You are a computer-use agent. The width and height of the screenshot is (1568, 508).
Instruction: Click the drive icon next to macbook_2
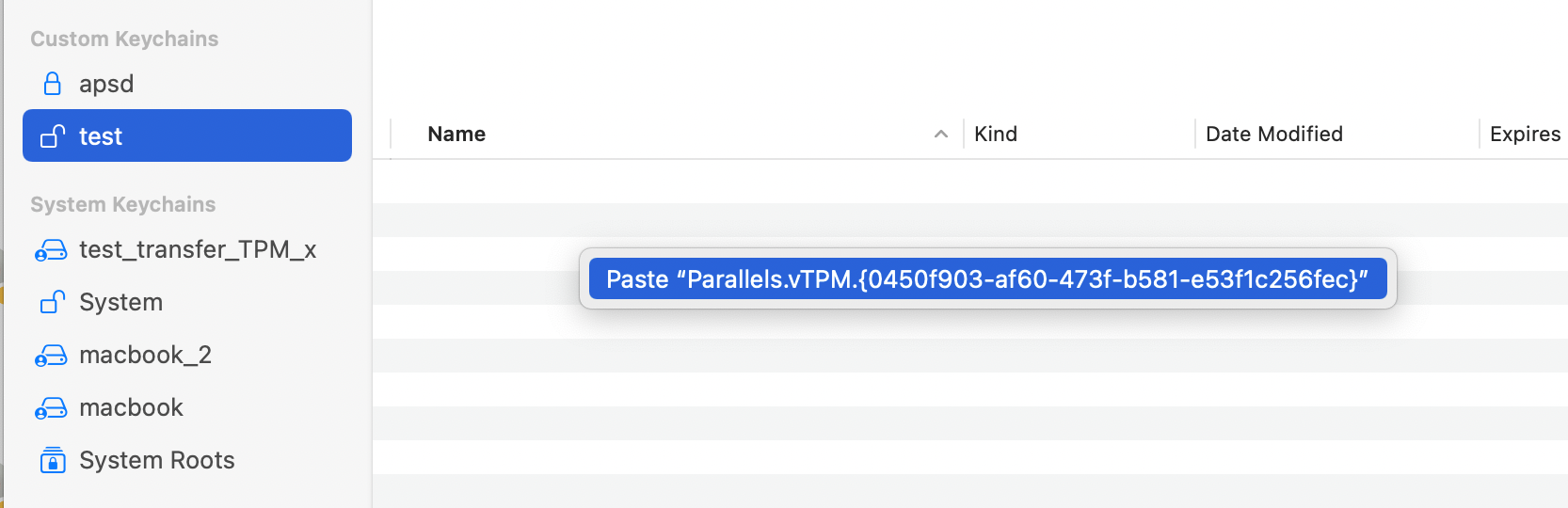tap(51, 356)
